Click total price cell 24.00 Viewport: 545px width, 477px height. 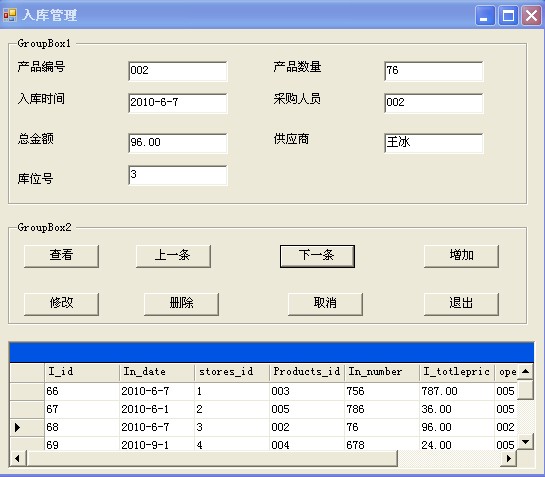457,444
